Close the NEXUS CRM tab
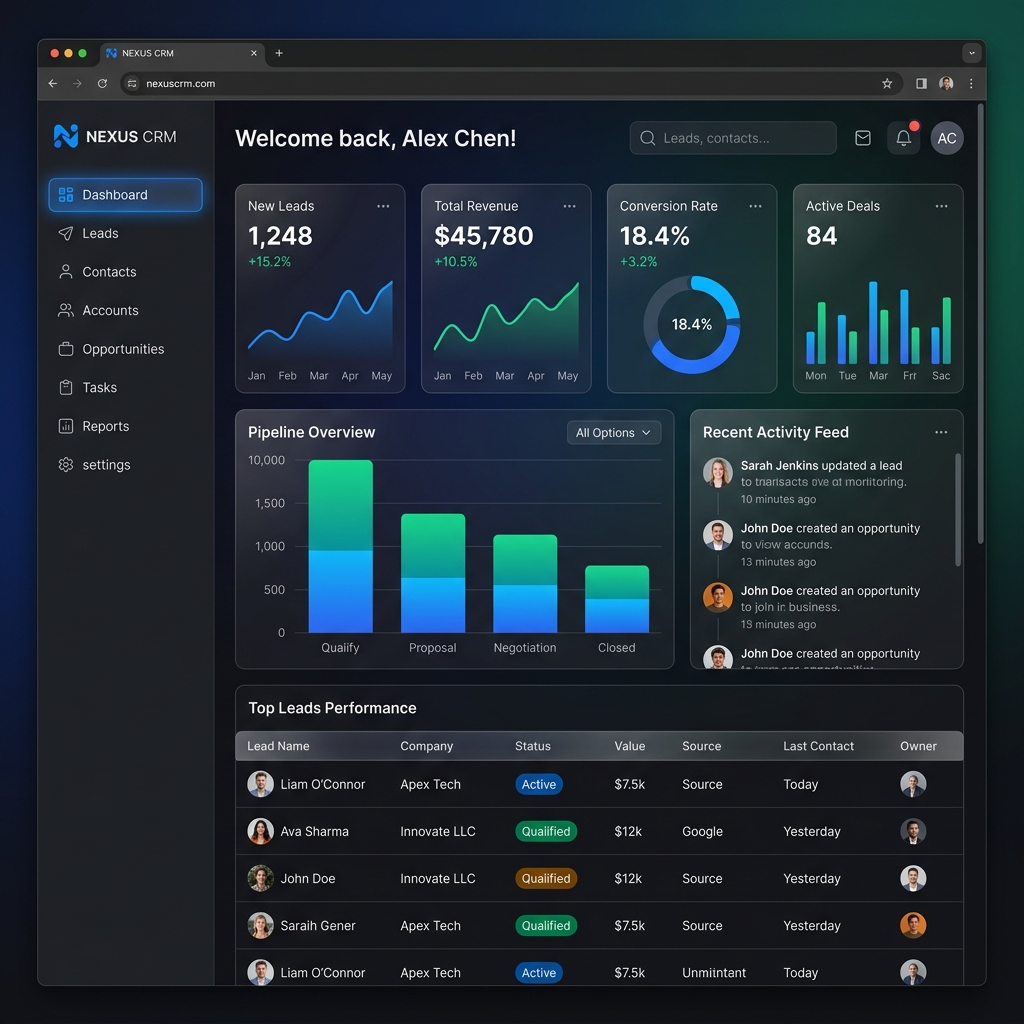The width and height of the screenshot is (1024, 1024). pos(254,53)
